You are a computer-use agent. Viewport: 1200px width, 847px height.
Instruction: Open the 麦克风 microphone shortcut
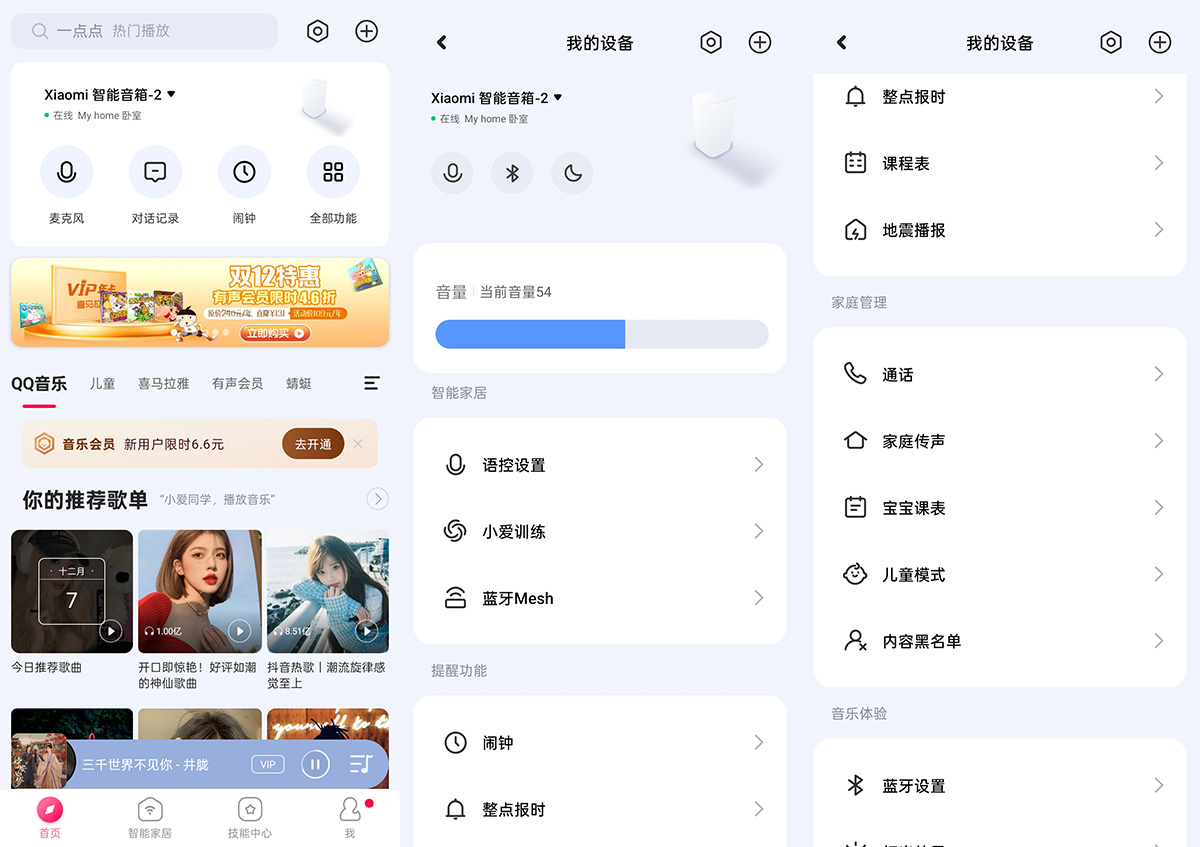[67, 172]
